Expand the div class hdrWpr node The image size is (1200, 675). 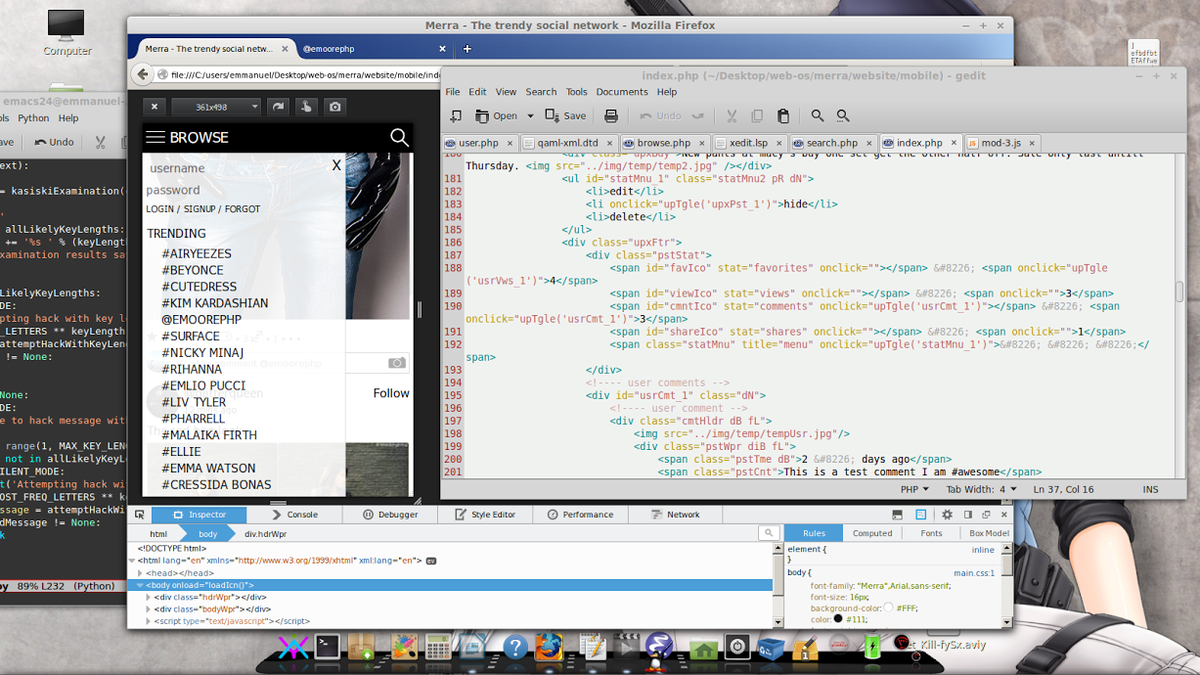[149, 597]
